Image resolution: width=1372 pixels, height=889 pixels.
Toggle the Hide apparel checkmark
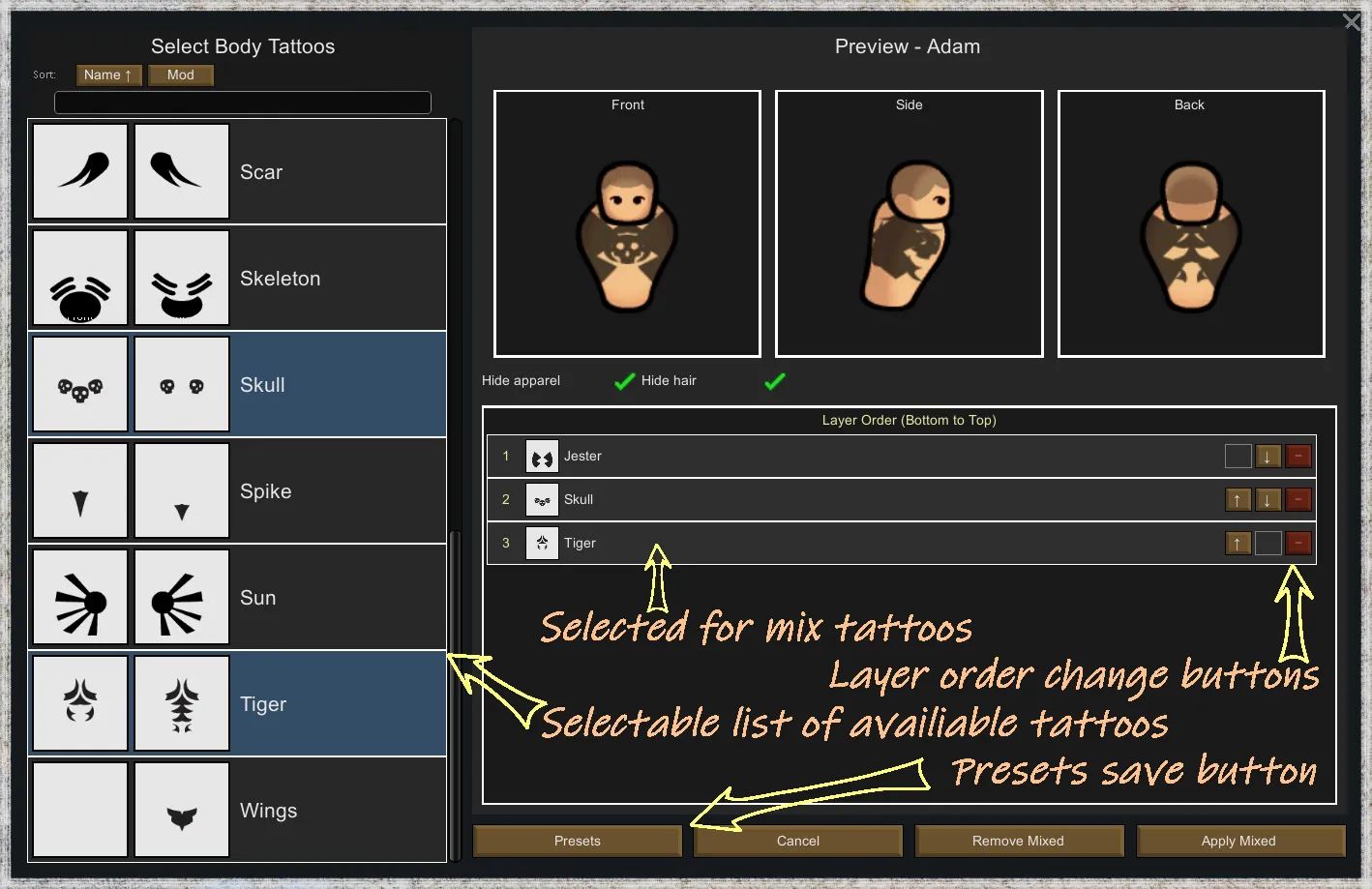click(x=624, y=381)
